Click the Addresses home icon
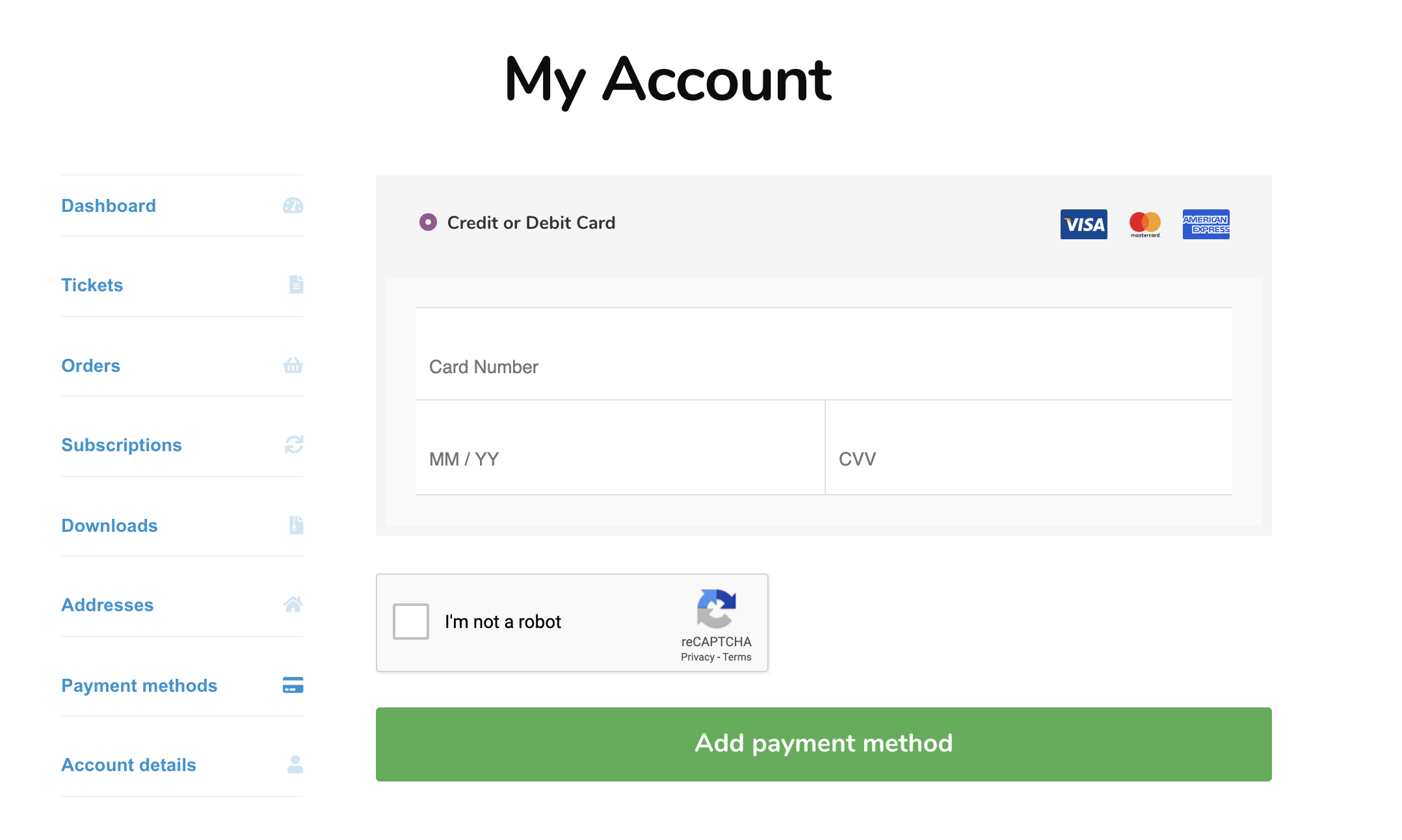The image size is (1402, 840). click(x=294, y=605)
